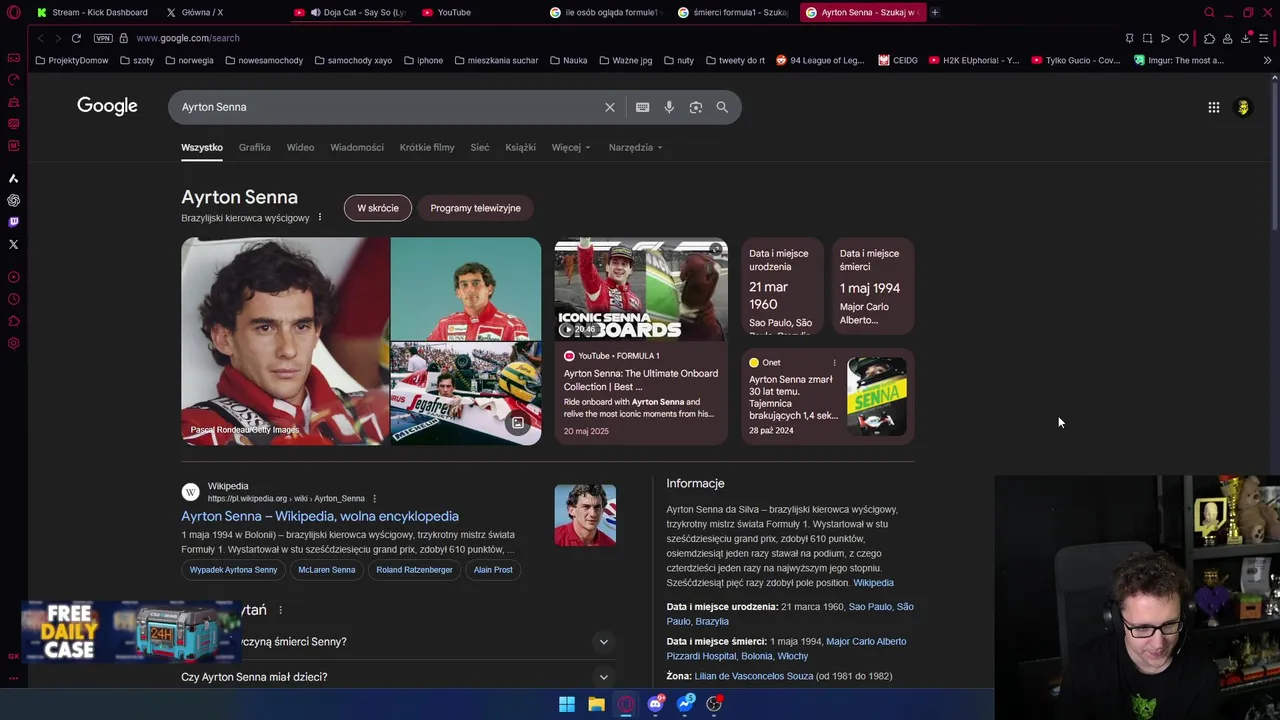
Task: Open the ProjektyDomow bookmark folder
Action: [72, 60]
